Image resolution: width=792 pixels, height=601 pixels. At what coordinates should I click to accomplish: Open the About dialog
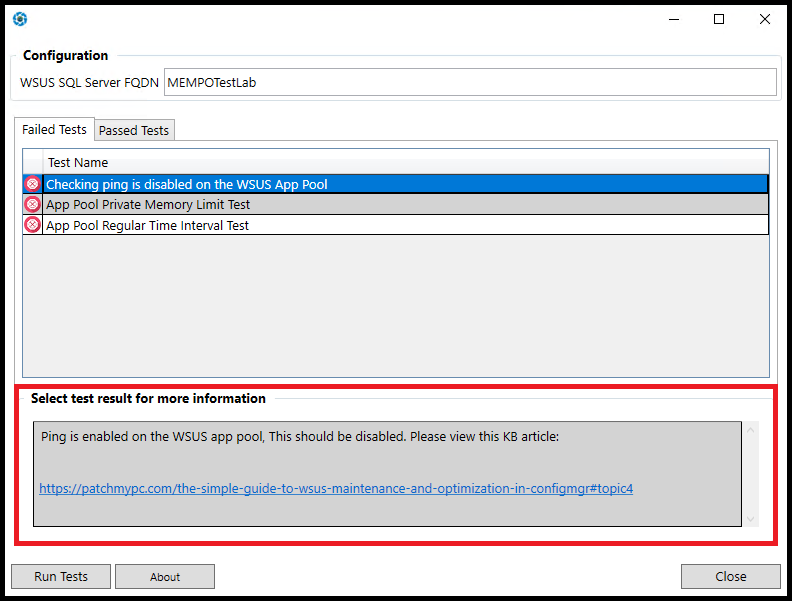(165, 577)
